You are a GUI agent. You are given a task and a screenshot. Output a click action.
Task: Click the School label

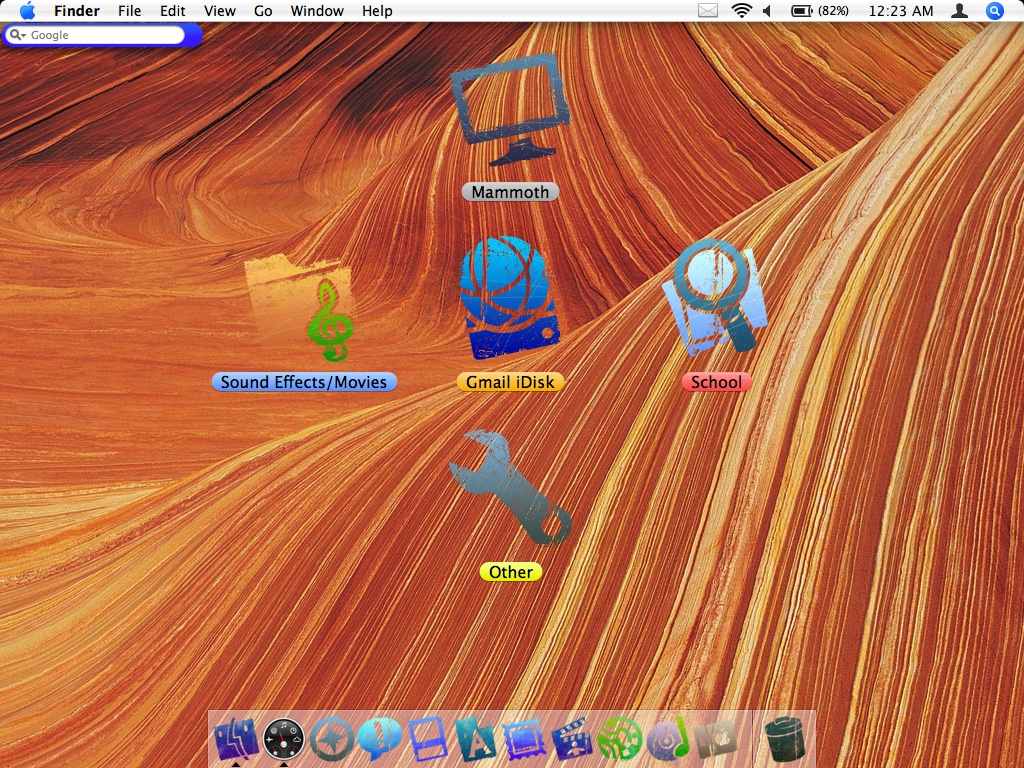(x=716, y=382)
